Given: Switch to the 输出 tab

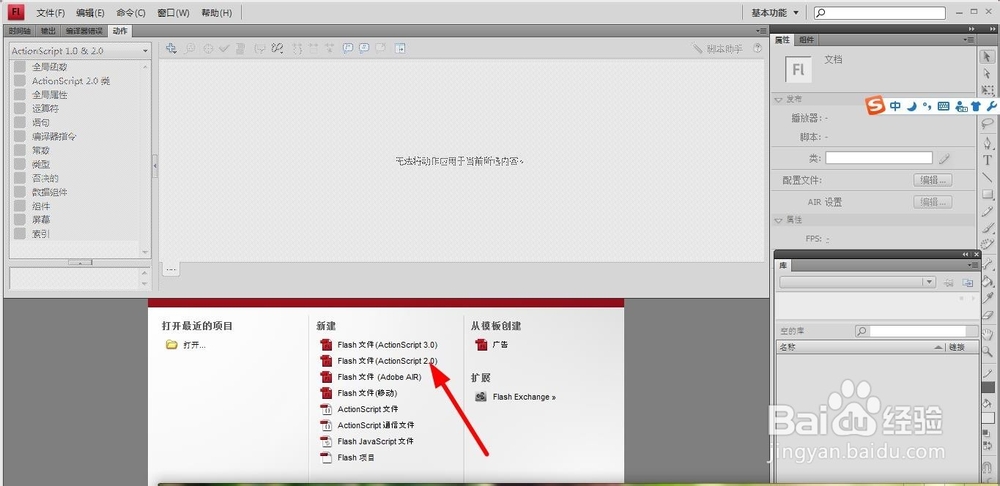Looking at the screenshot, I should click(48, 31).
